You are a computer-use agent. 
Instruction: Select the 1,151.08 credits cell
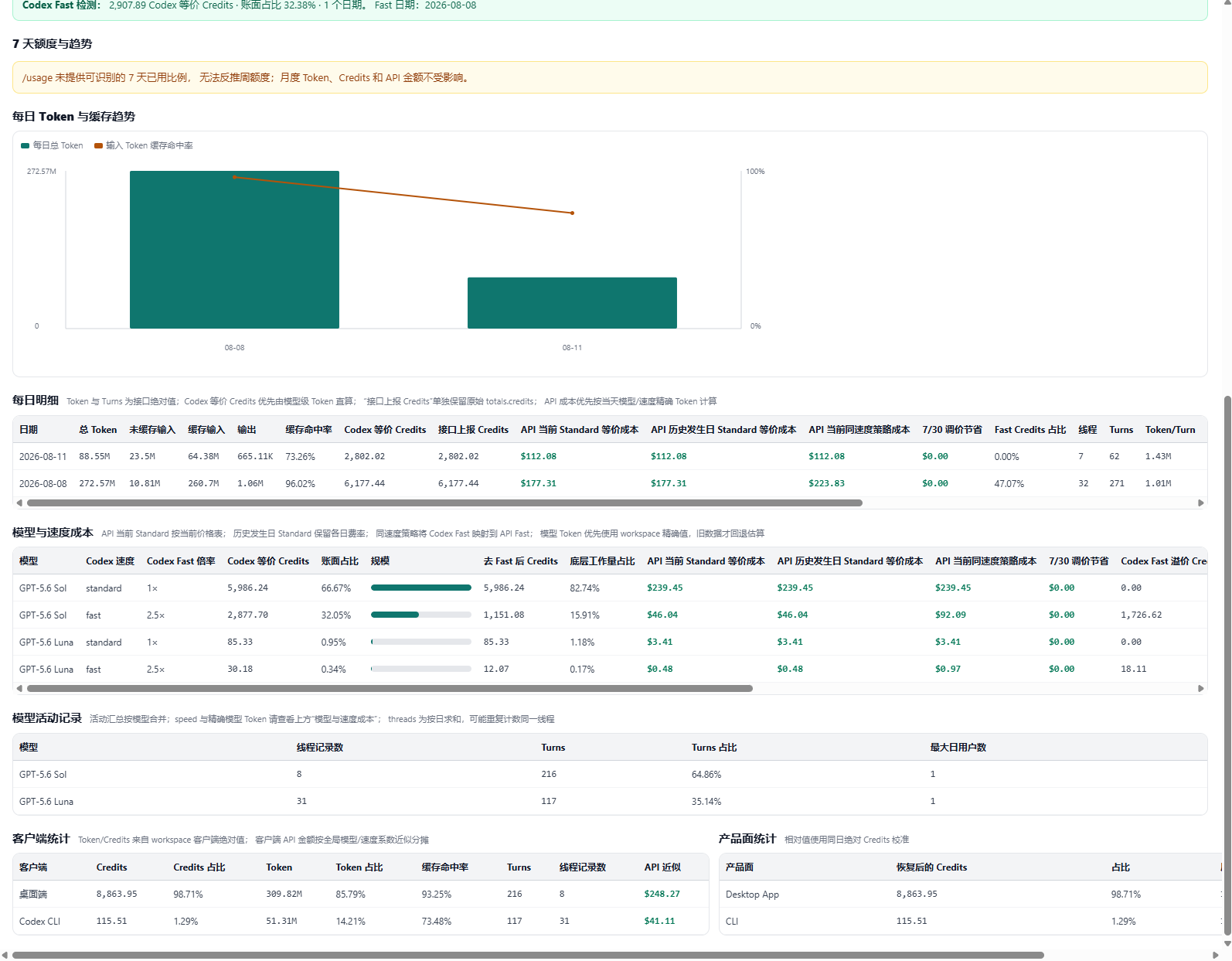pos(504,615)
